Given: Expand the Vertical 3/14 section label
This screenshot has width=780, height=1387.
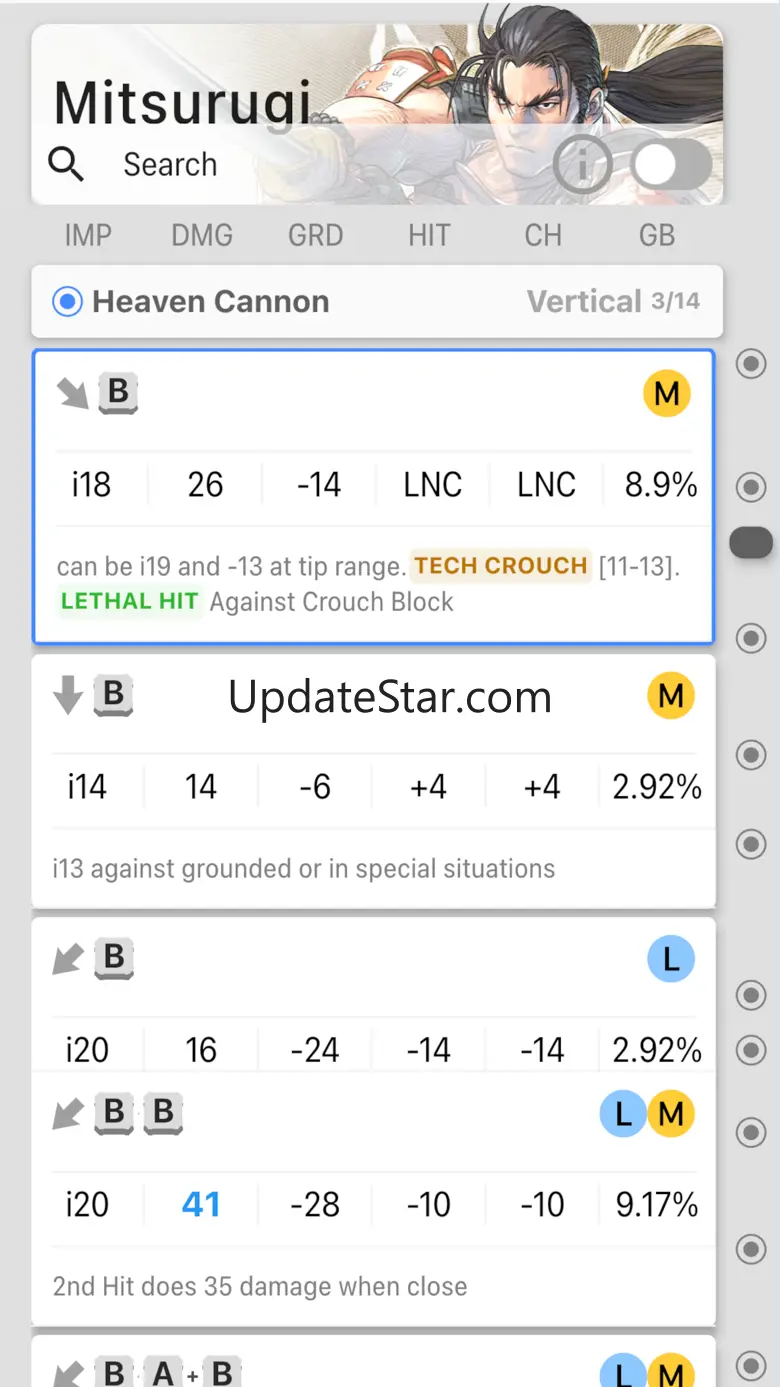Looking at the screenshot, I should tap(613, 301).
